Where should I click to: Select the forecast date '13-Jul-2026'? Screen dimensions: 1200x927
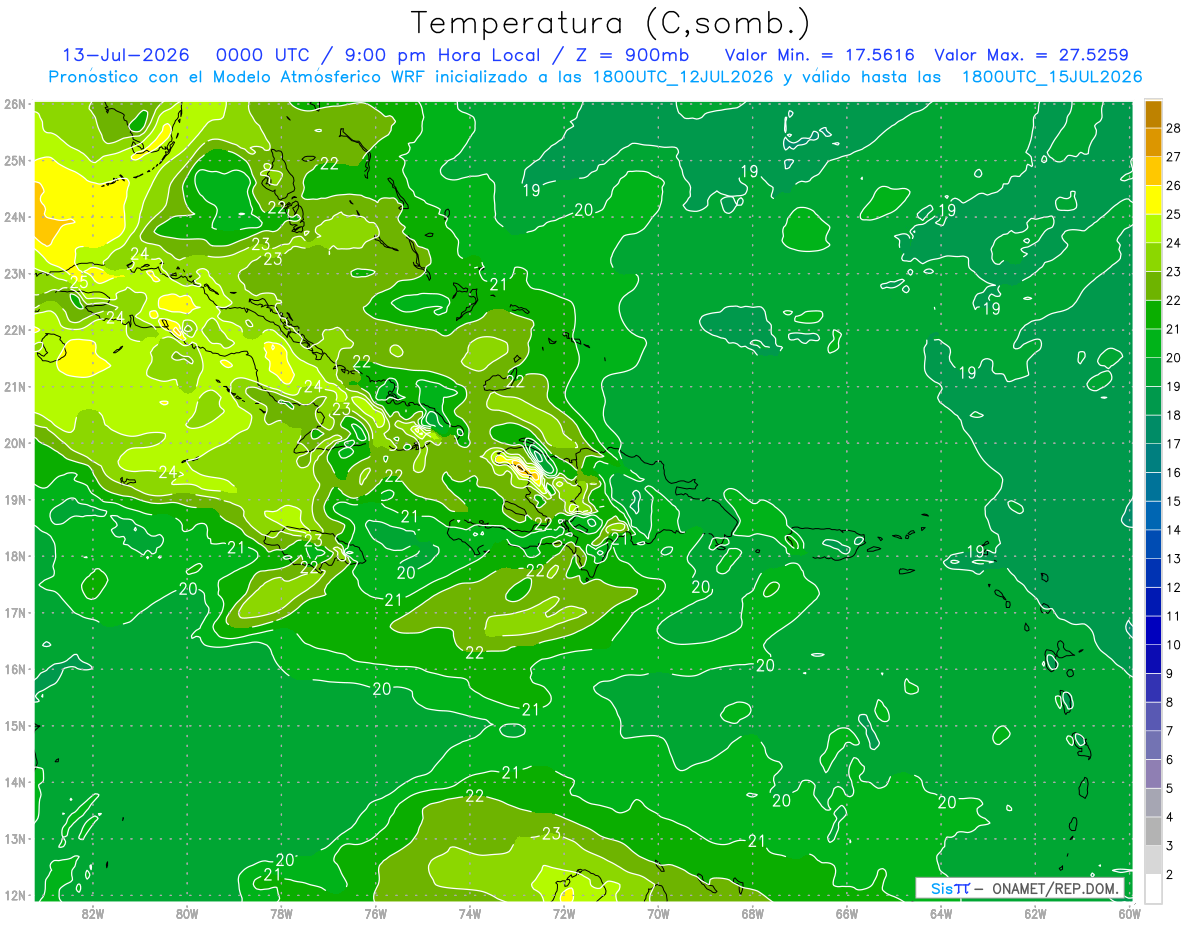tap(126, 55)
